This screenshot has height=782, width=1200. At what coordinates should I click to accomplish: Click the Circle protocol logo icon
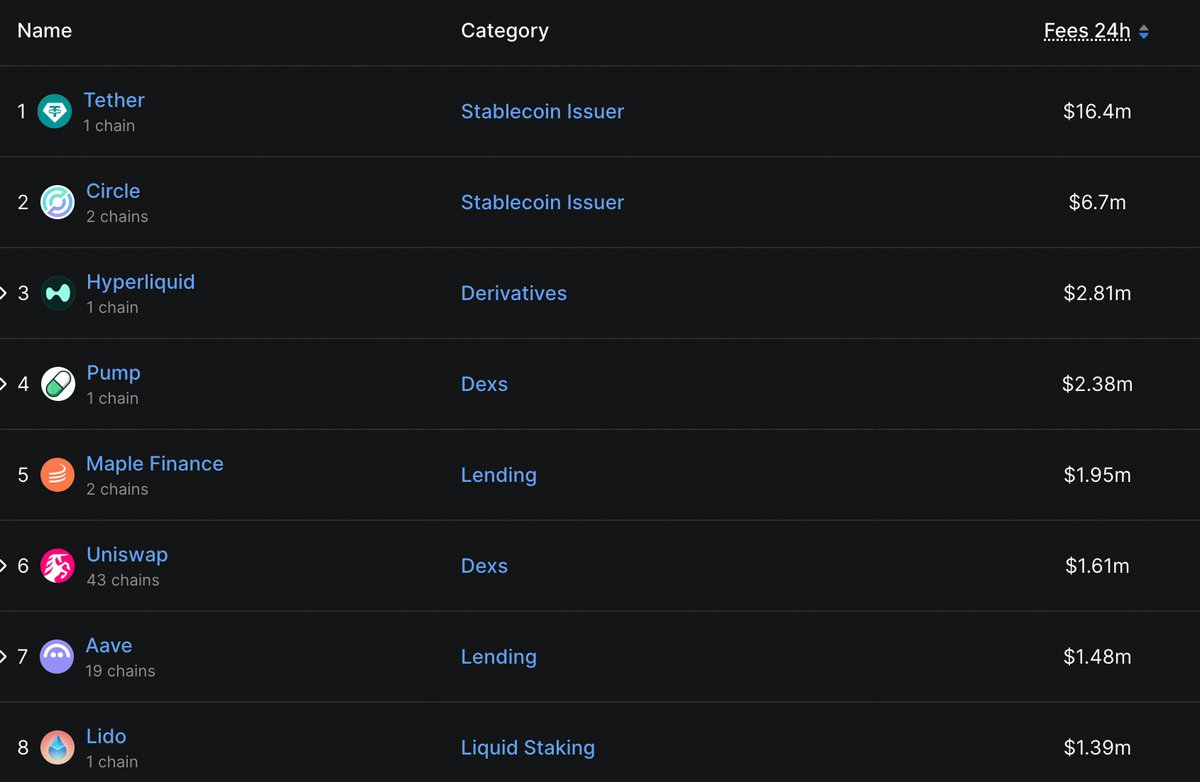point(57,202)
